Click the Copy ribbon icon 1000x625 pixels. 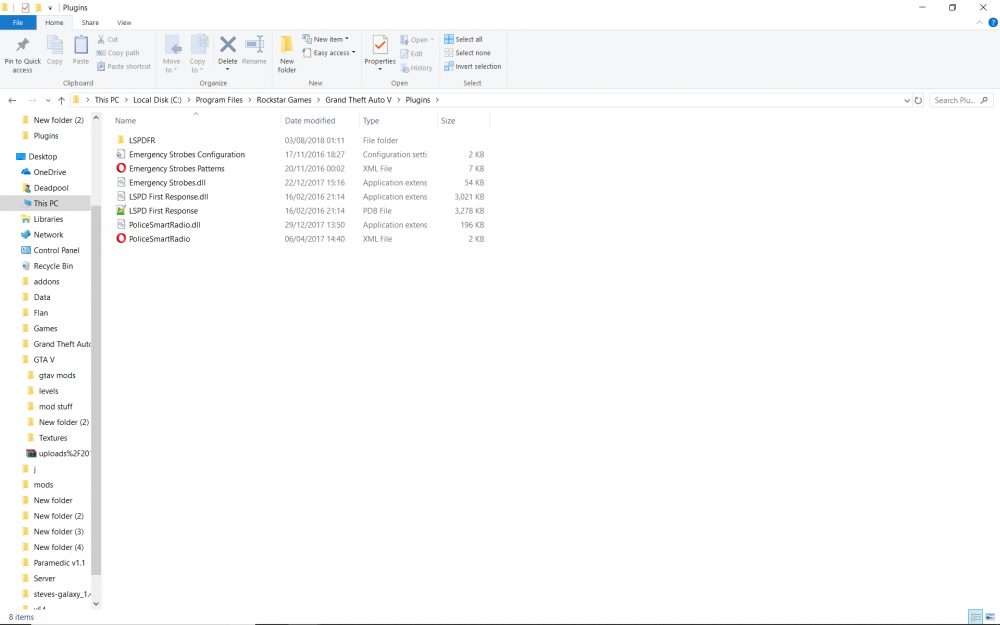point(55,50)
